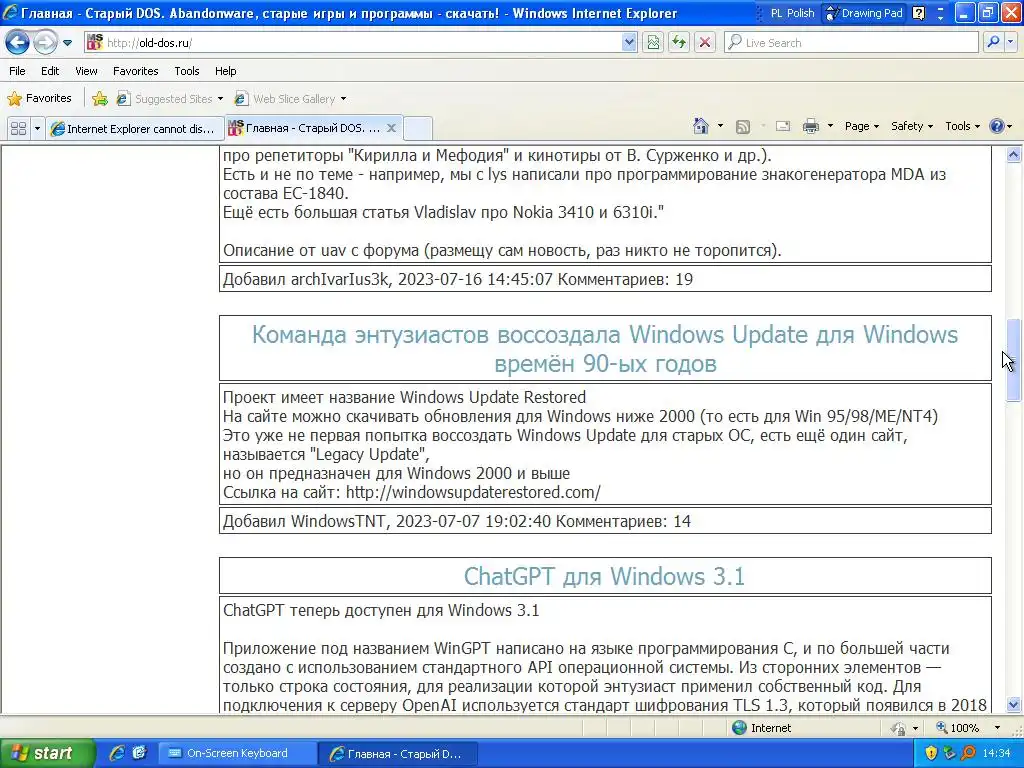Expand the address bar history dropdown
This screenshot has height=768, width=1024.
629,43
